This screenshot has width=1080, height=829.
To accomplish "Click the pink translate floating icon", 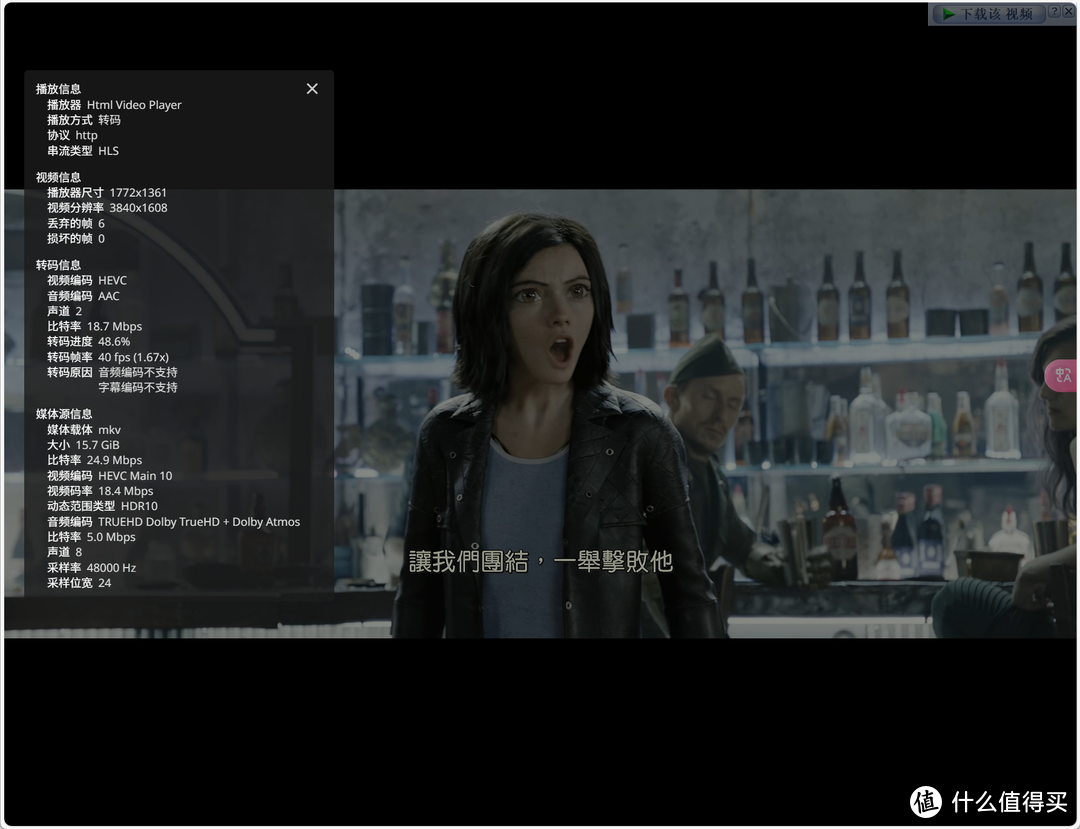I will (1062, 375).
